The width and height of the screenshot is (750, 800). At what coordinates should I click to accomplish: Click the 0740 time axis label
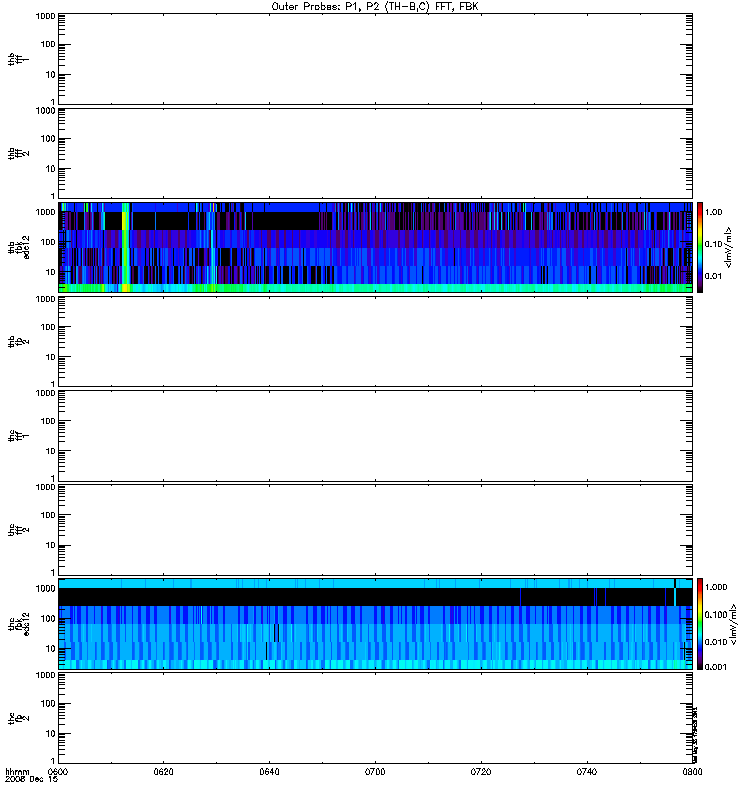click(587, 772)
